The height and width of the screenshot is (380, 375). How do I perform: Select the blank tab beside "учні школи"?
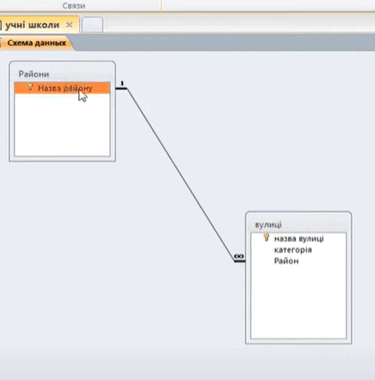point(92,25)
